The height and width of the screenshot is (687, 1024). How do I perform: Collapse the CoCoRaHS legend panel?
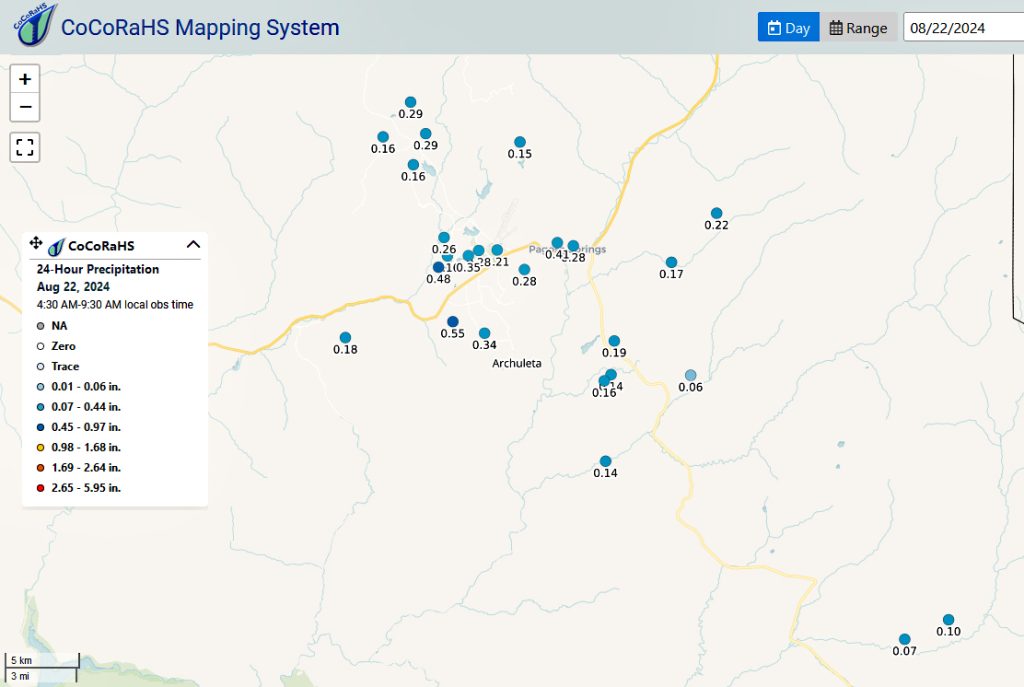(193, 244)
